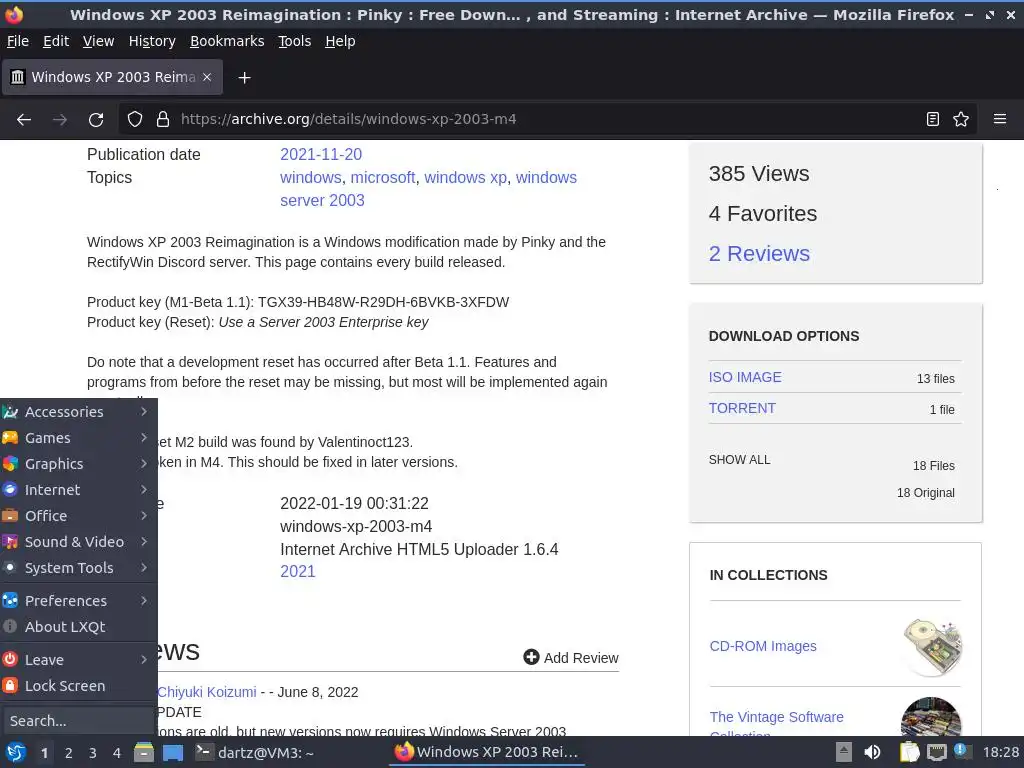Open the Edit menu
The width and height of the screenshot is (1024, 768).
click(x=56, y=41)
